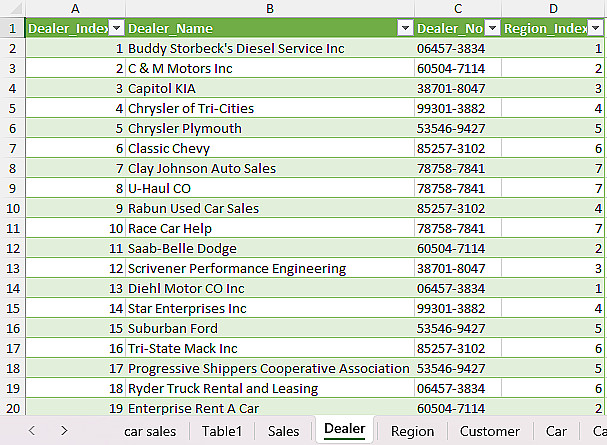Open the Dealer_Index filter dropdown

(x=116, y=28)
